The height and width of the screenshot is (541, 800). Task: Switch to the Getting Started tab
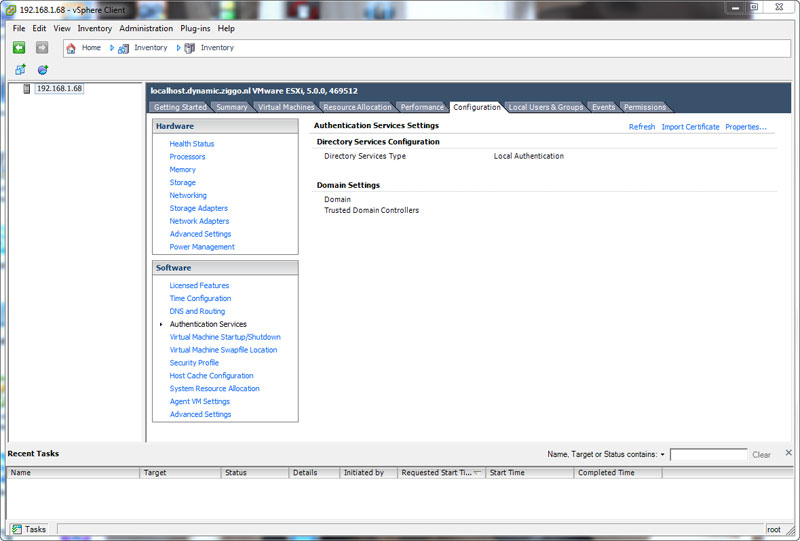pos(180,107)
